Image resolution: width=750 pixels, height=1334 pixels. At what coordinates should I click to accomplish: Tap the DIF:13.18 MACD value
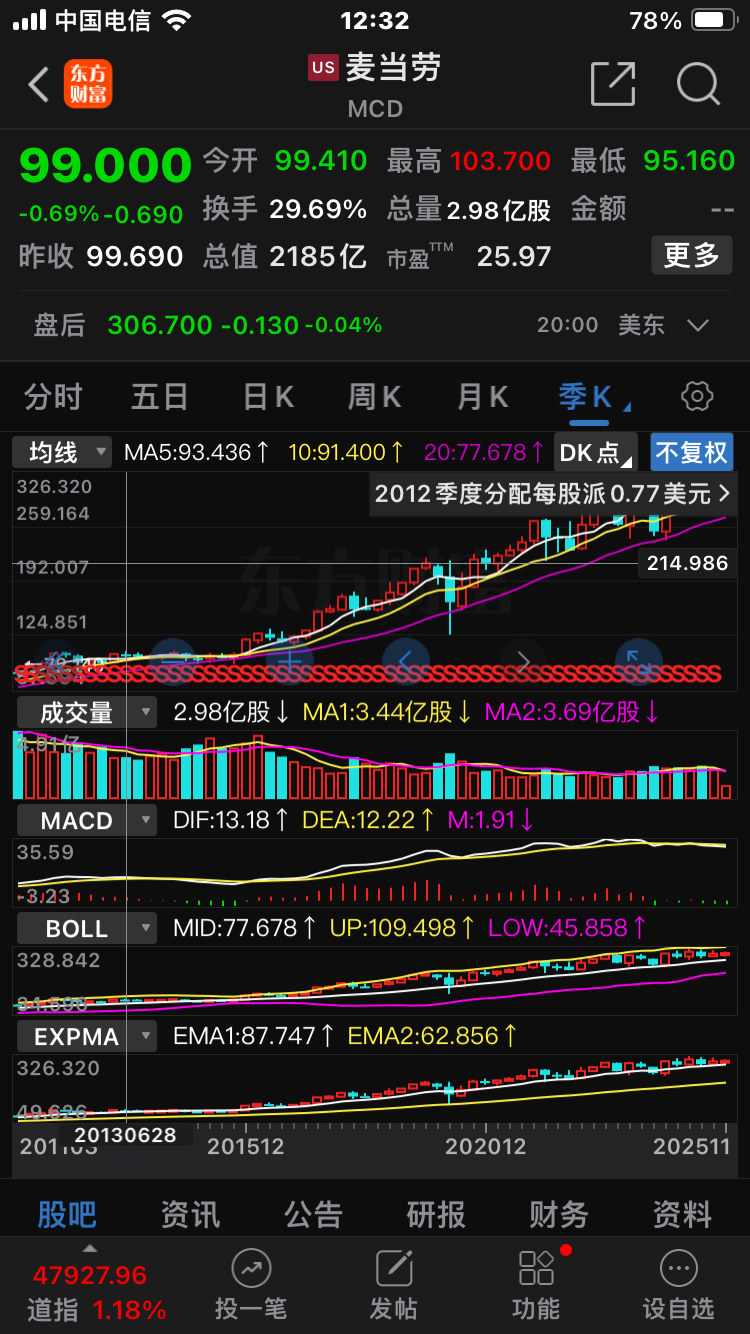231,821
